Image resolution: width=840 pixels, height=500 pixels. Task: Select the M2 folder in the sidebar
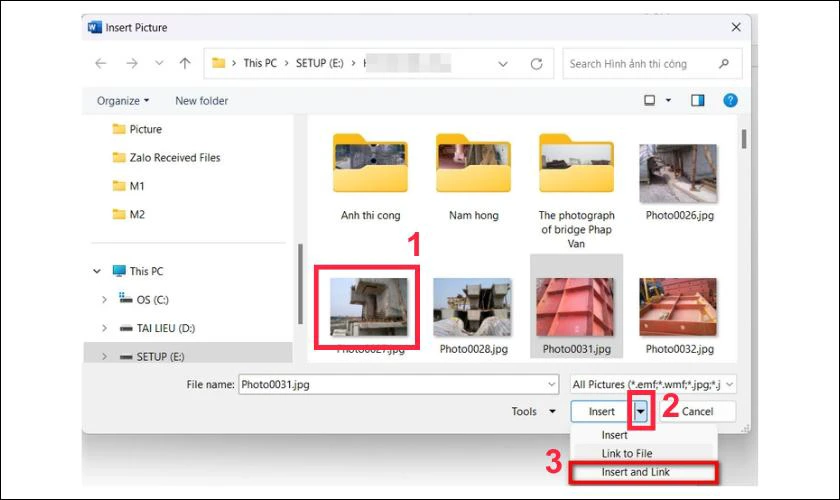point(129,214)
